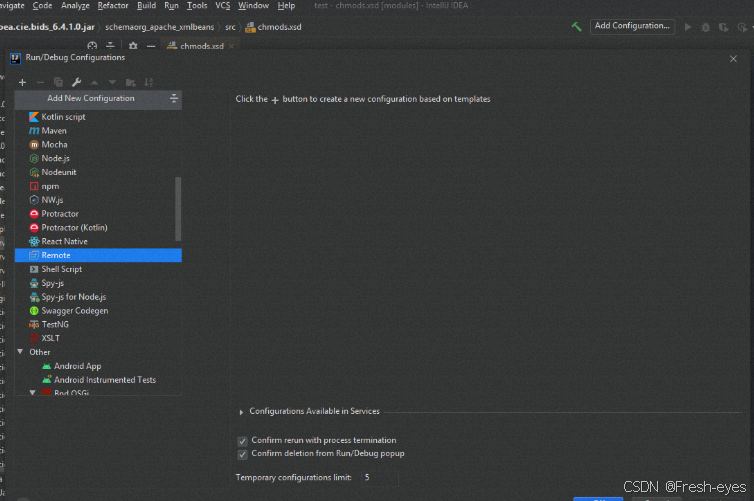Collapse the Other group in the list
This screenshot has width=754, height=501.
pos(20,352)
